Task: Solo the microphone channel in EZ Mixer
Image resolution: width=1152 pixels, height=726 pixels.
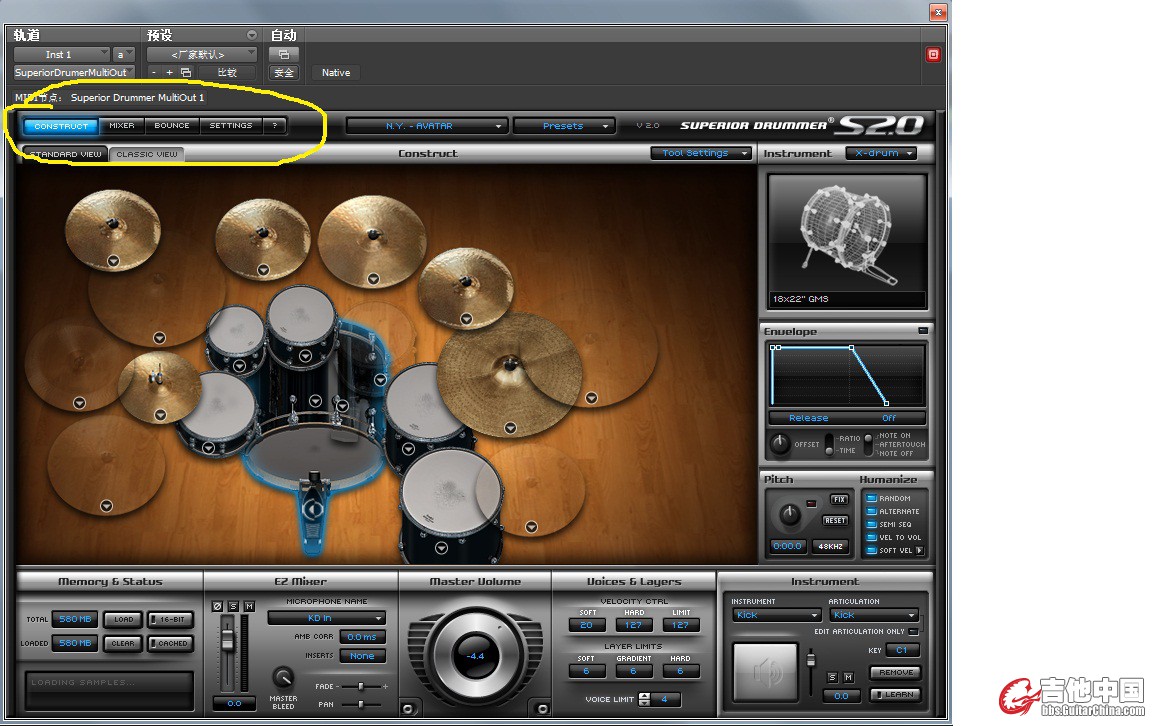Action: (233, 606)
